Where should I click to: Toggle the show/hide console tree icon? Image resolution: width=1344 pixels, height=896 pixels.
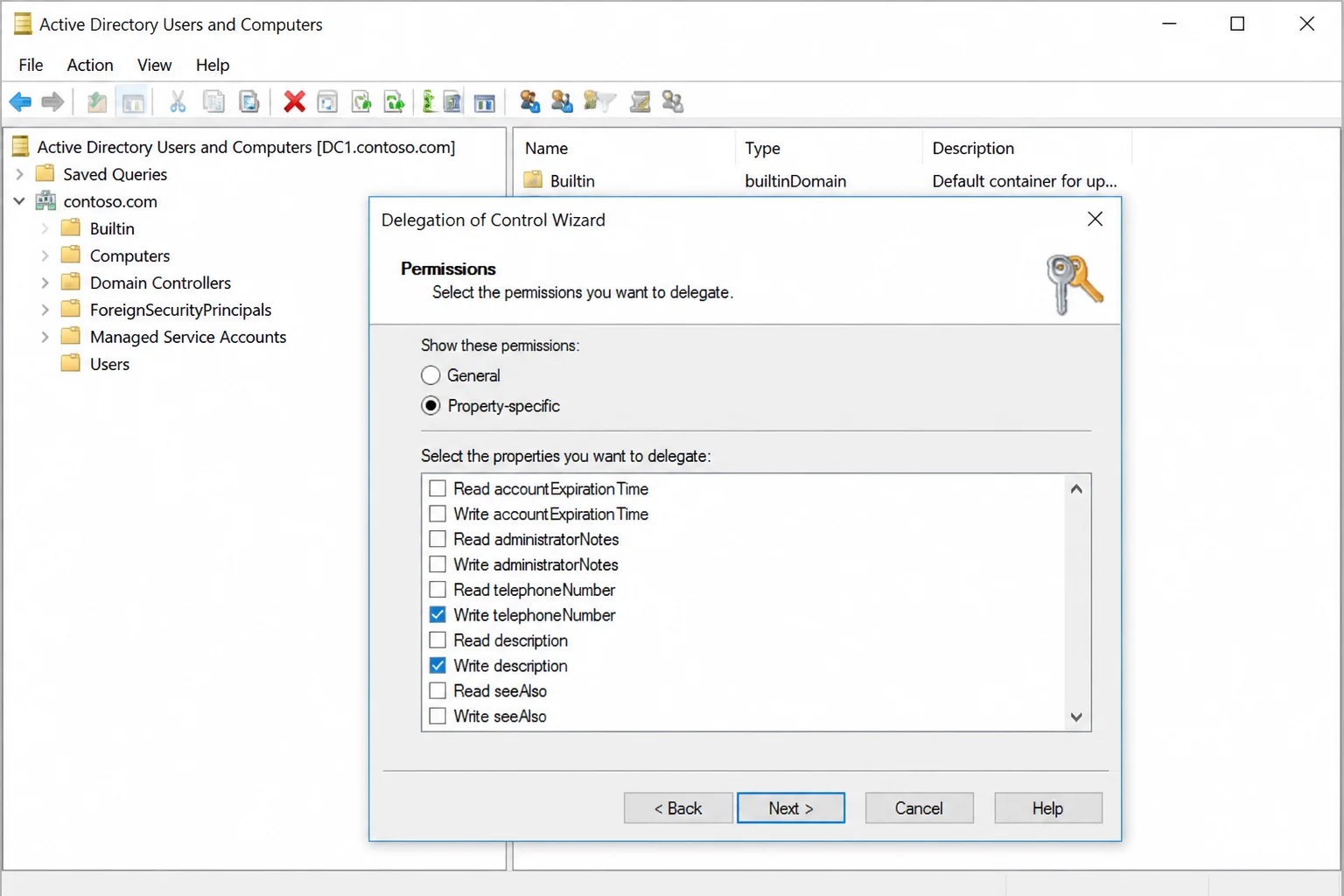pos(133,102)
